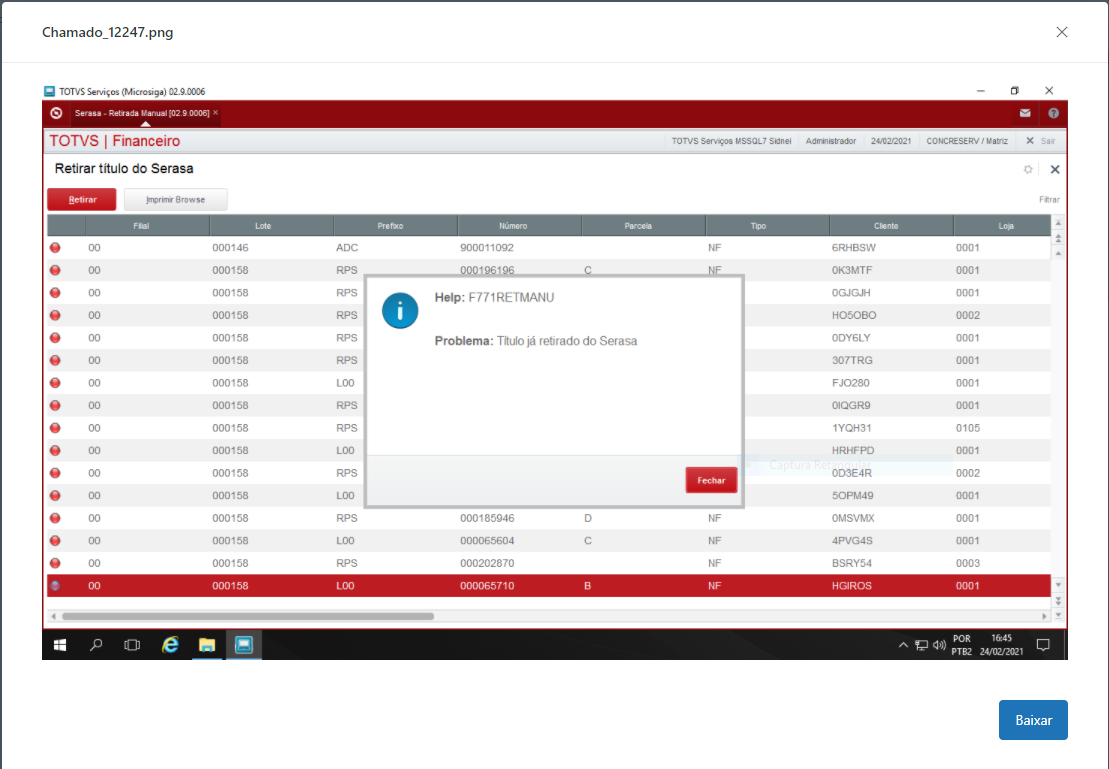Click red status dot of client 0IQGR9 row

(x=55, y=405)
